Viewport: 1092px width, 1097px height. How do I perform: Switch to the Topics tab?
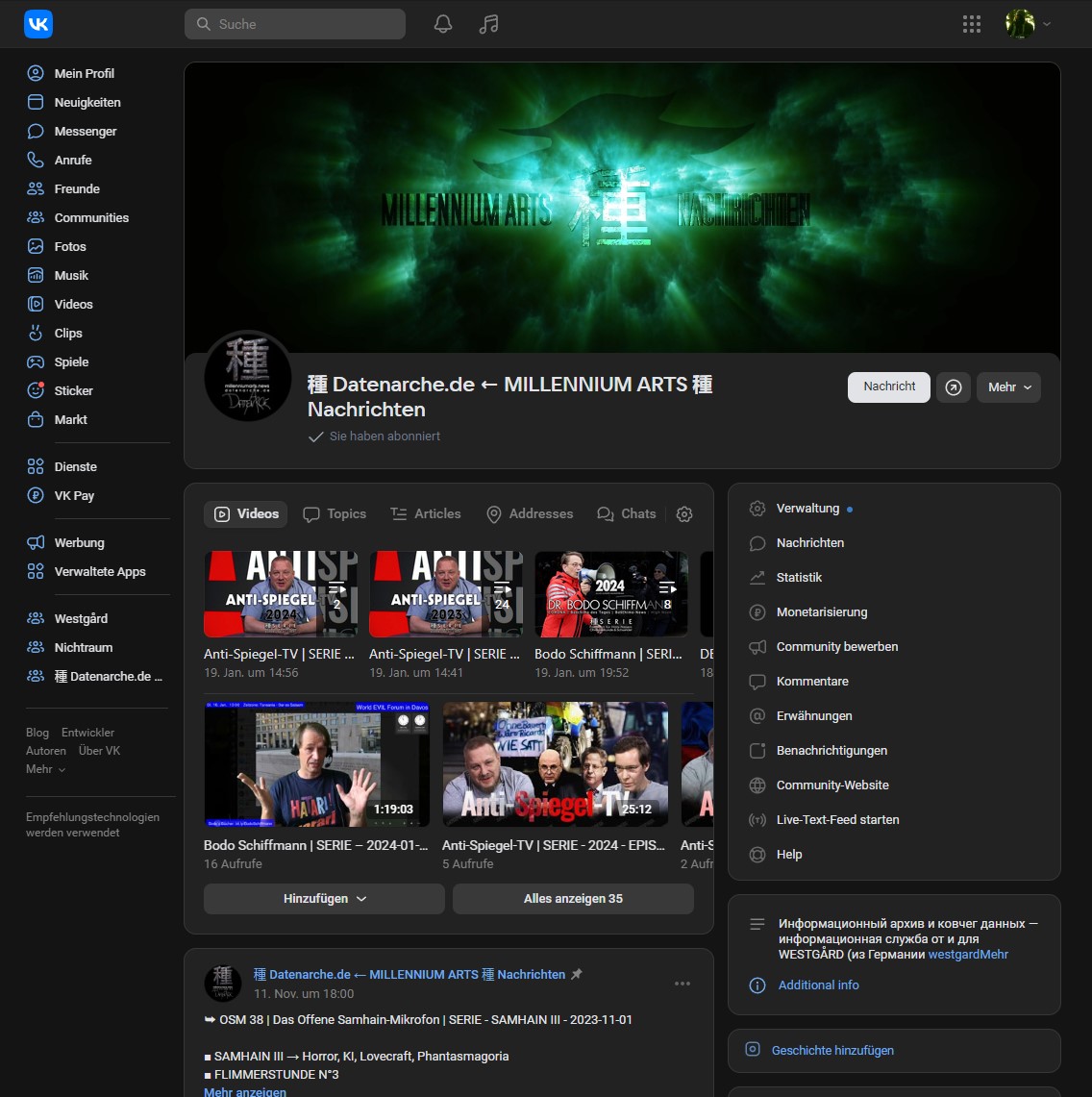[335, 514]
